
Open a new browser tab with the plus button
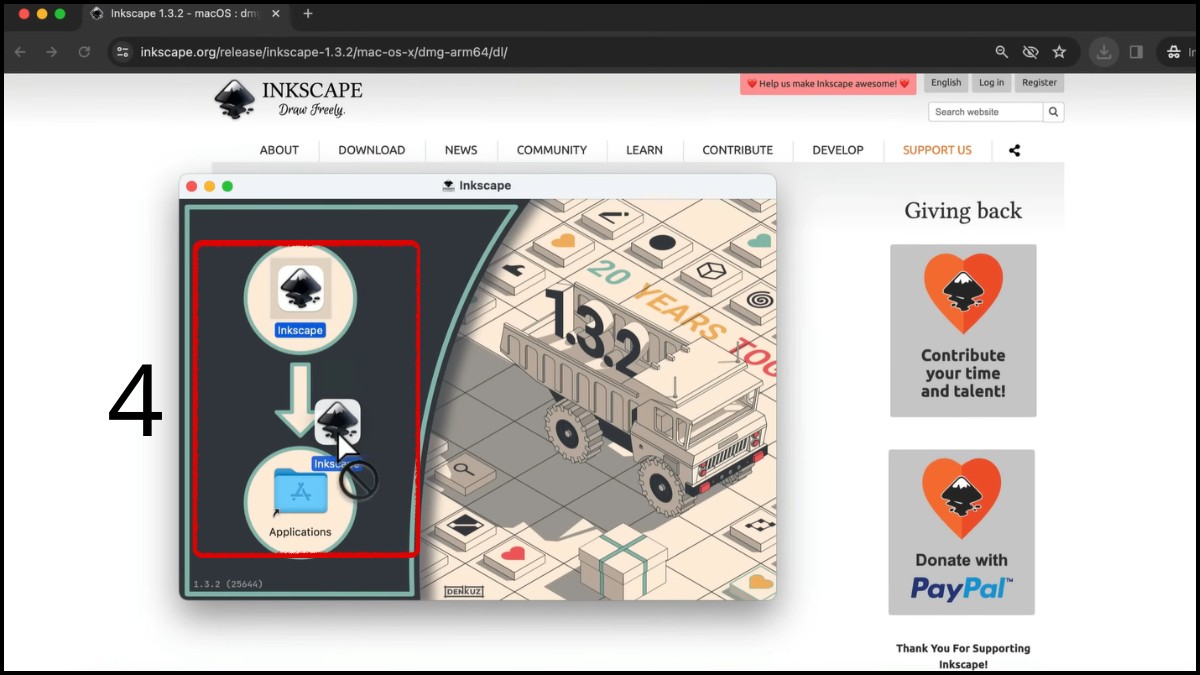point(308,14)
